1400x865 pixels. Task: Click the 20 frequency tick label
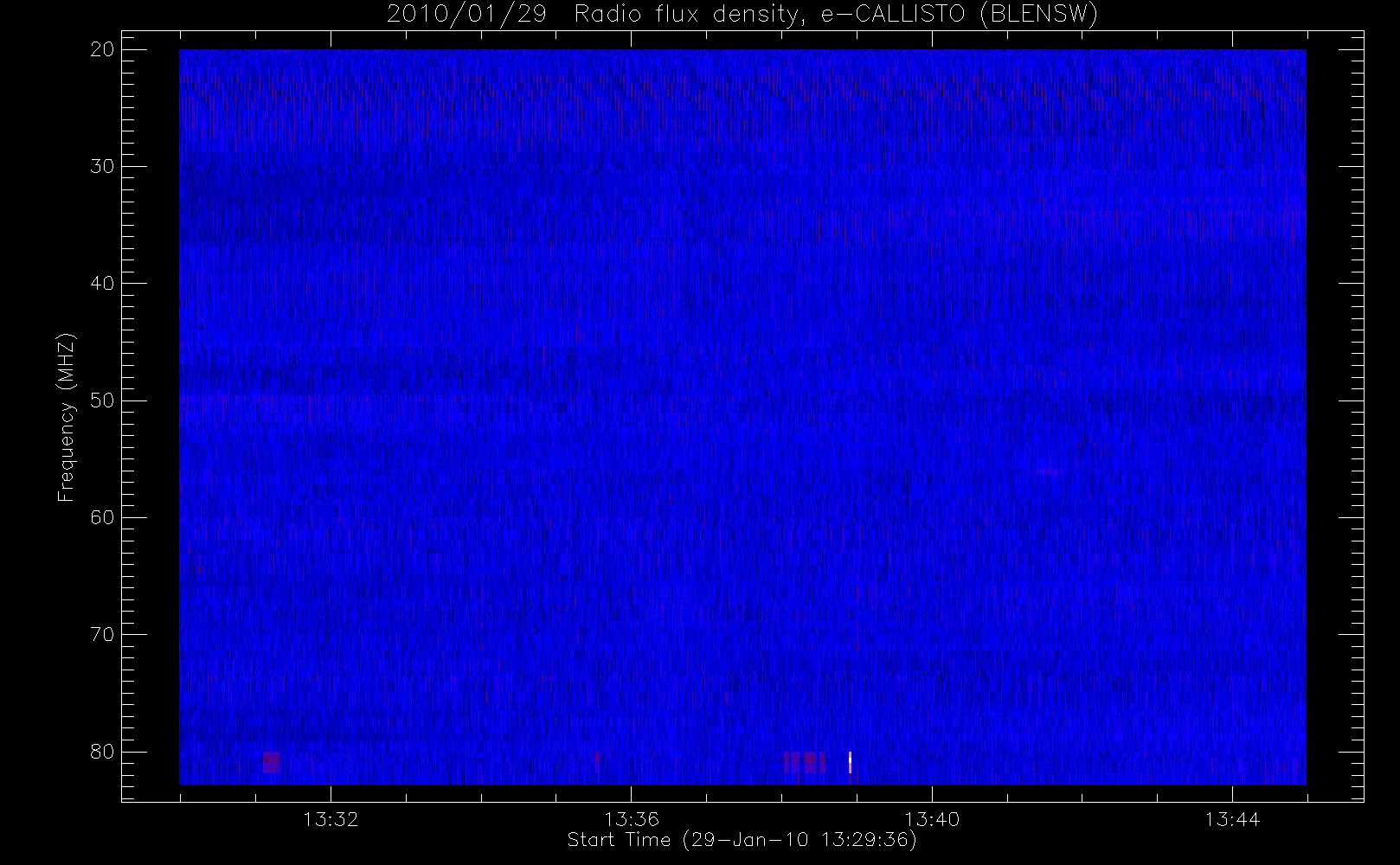pyautogui.click(x=102, y=49)
